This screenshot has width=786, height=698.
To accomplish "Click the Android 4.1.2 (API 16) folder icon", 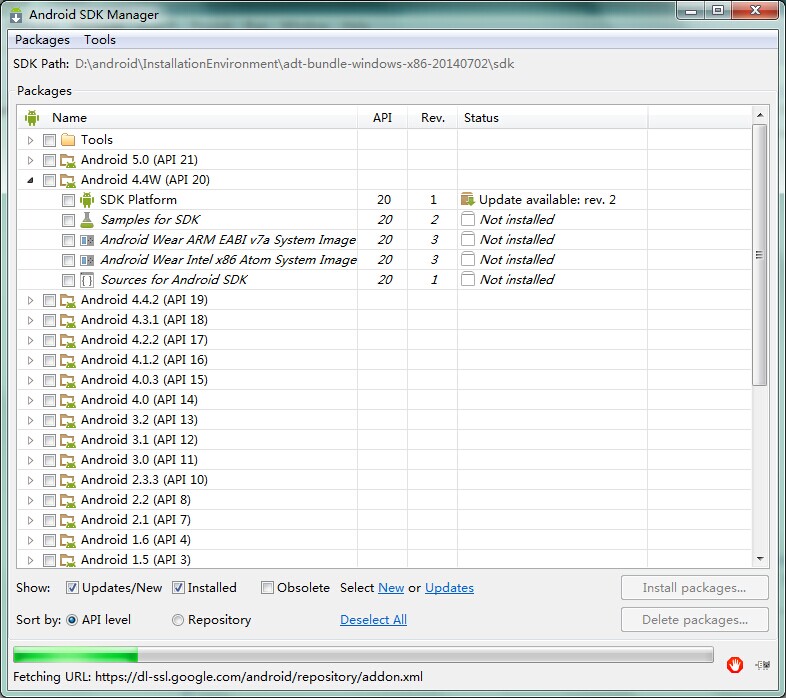I will click(68, 360).
